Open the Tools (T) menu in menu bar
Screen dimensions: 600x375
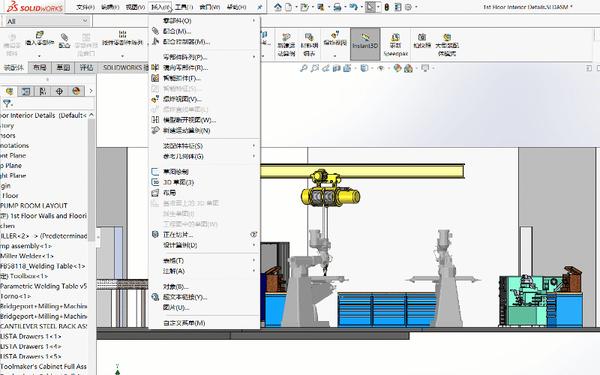pyautogui.click(x=184, y=7)
